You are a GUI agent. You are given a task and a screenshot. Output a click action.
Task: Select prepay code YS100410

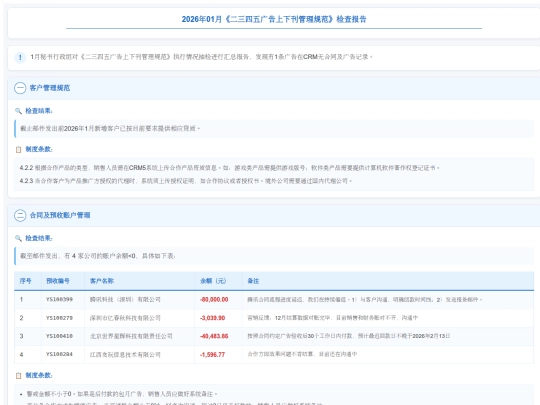[59, 336]
